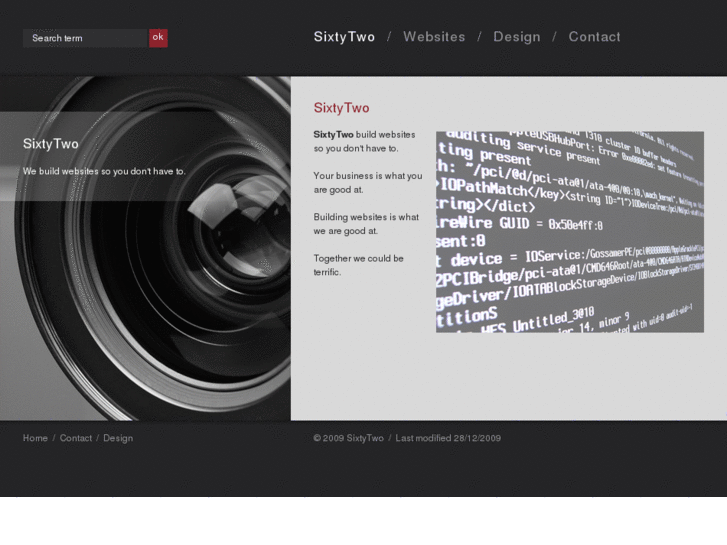Click the 'Last modified 28/12/2009' footer text
The height and width of the screenshot is (545, 727).
pos(448,438)
